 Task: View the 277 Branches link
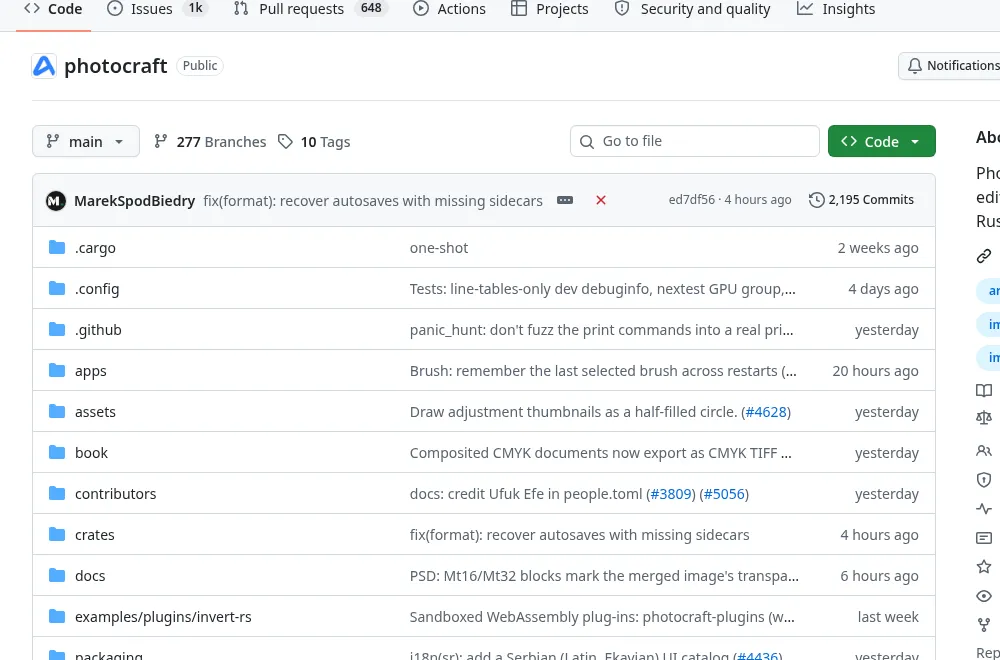210,142
